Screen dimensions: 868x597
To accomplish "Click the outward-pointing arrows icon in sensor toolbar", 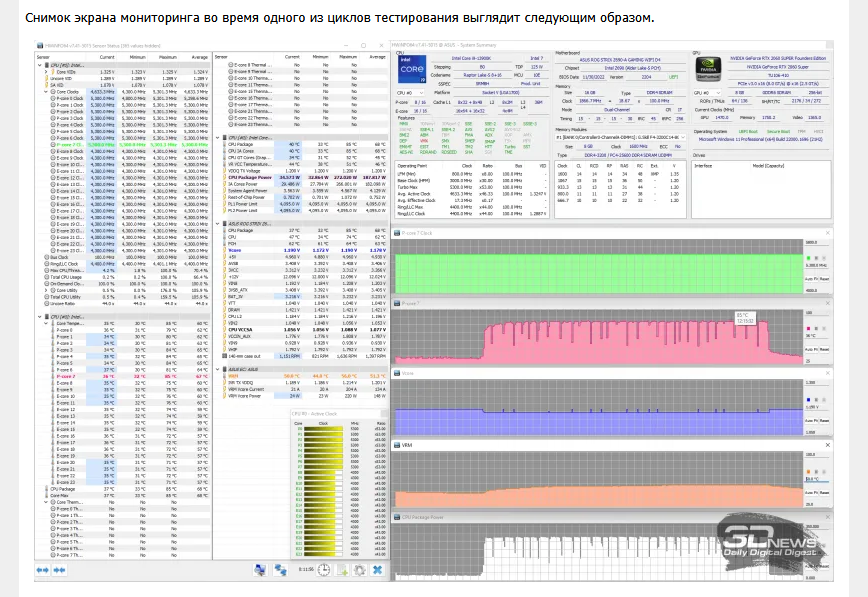I will [43, 569].
